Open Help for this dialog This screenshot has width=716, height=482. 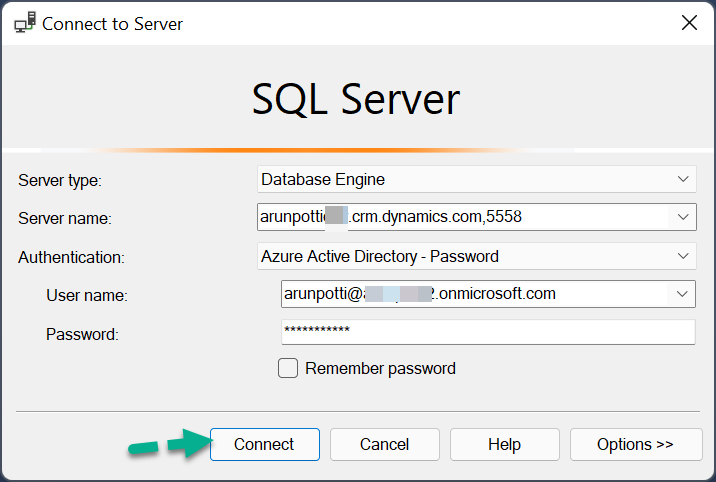click(505, 444)
